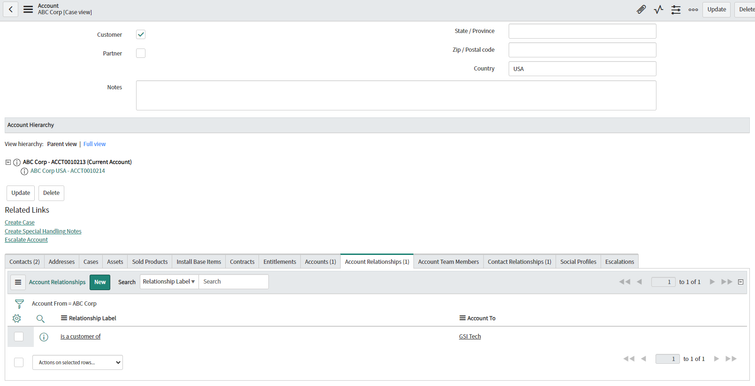
Task: Click the filter funnel icon
Action: 19,304
